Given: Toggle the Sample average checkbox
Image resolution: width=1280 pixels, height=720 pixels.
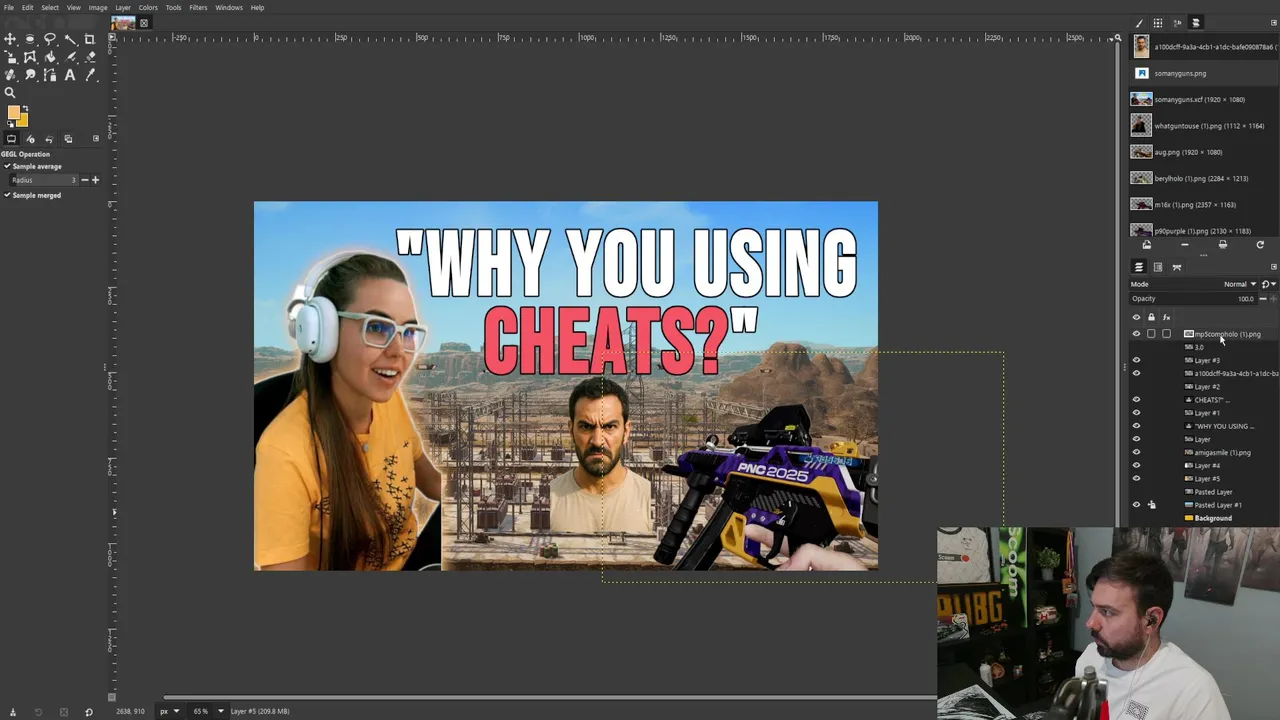Looking at the screenshot, I should click(7, 167).
